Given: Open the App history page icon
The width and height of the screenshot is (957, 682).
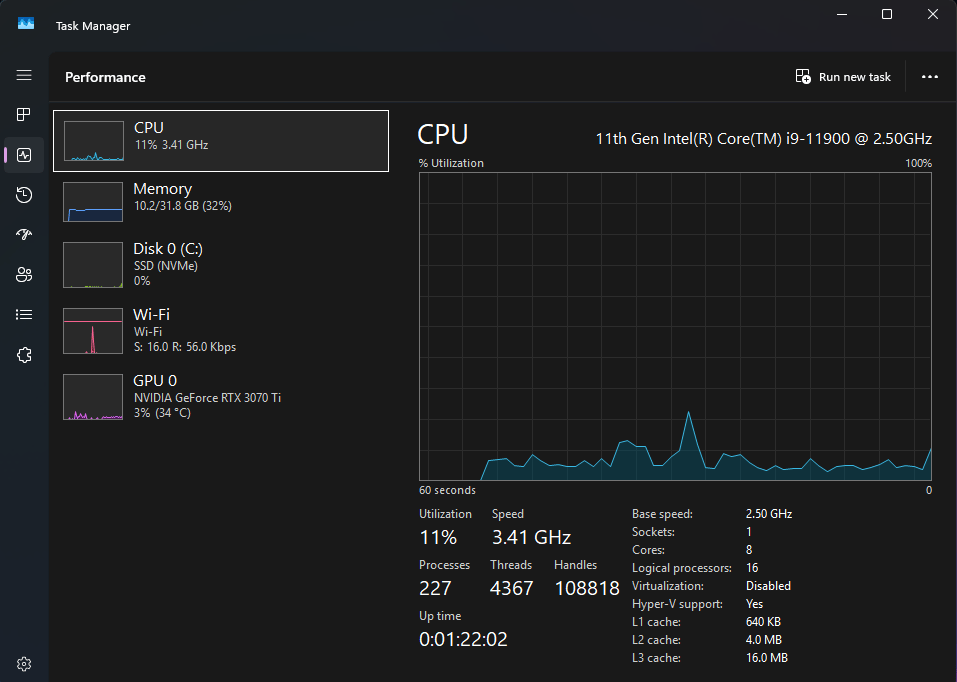Looking at the screenshot, I should click(x=24, y=195).
